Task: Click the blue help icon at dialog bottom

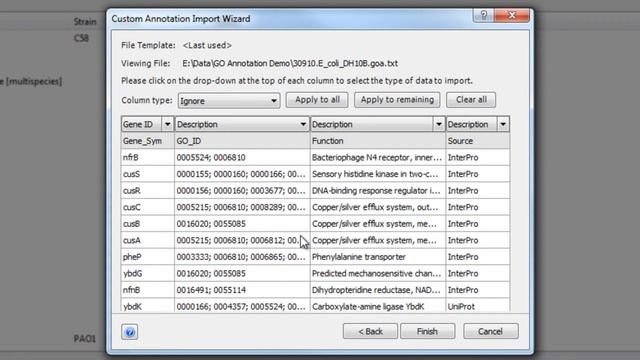Action: pyautogui.click(x=129, y=332)
